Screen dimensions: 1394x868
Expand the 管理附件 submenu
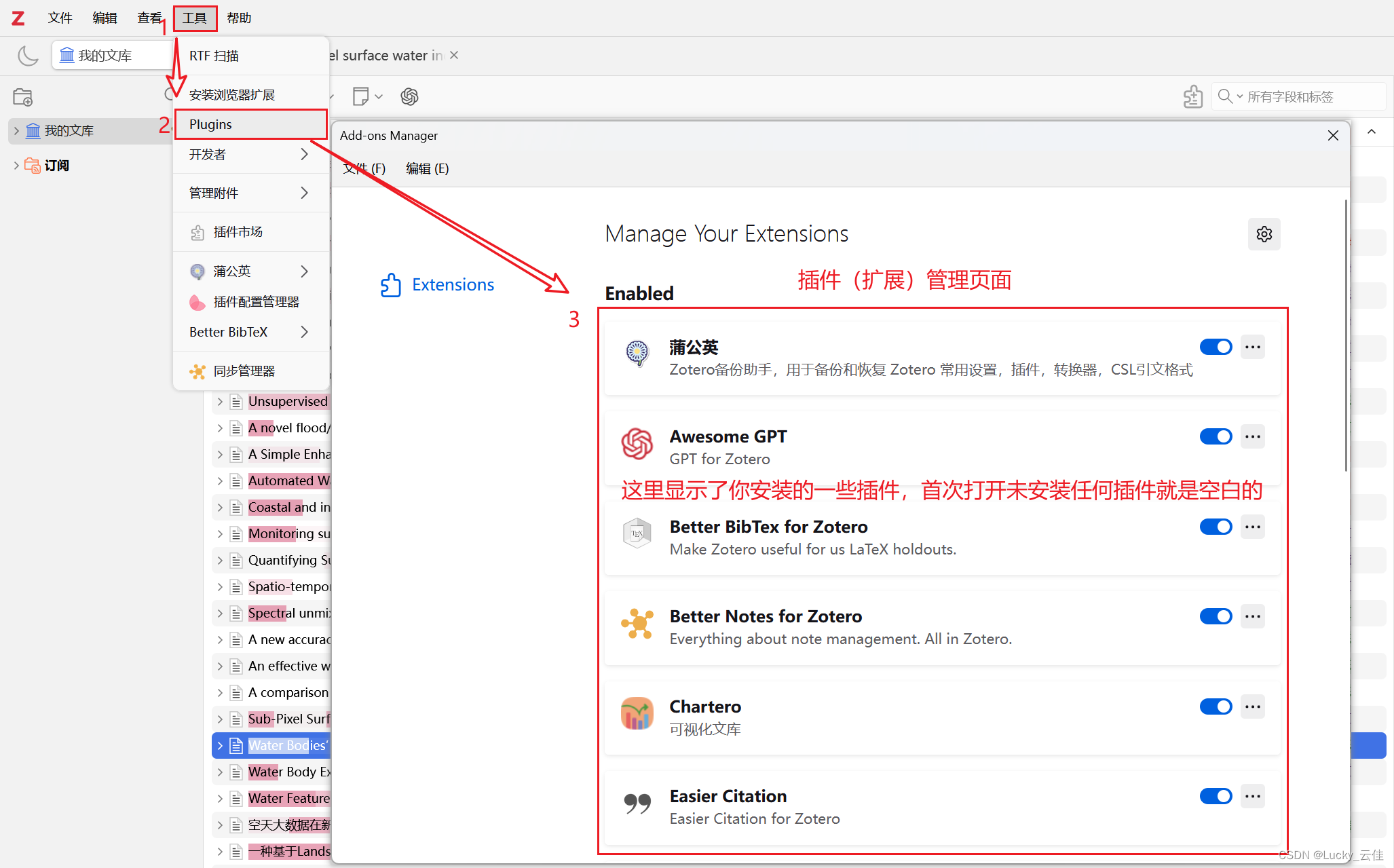coord(305,193)
